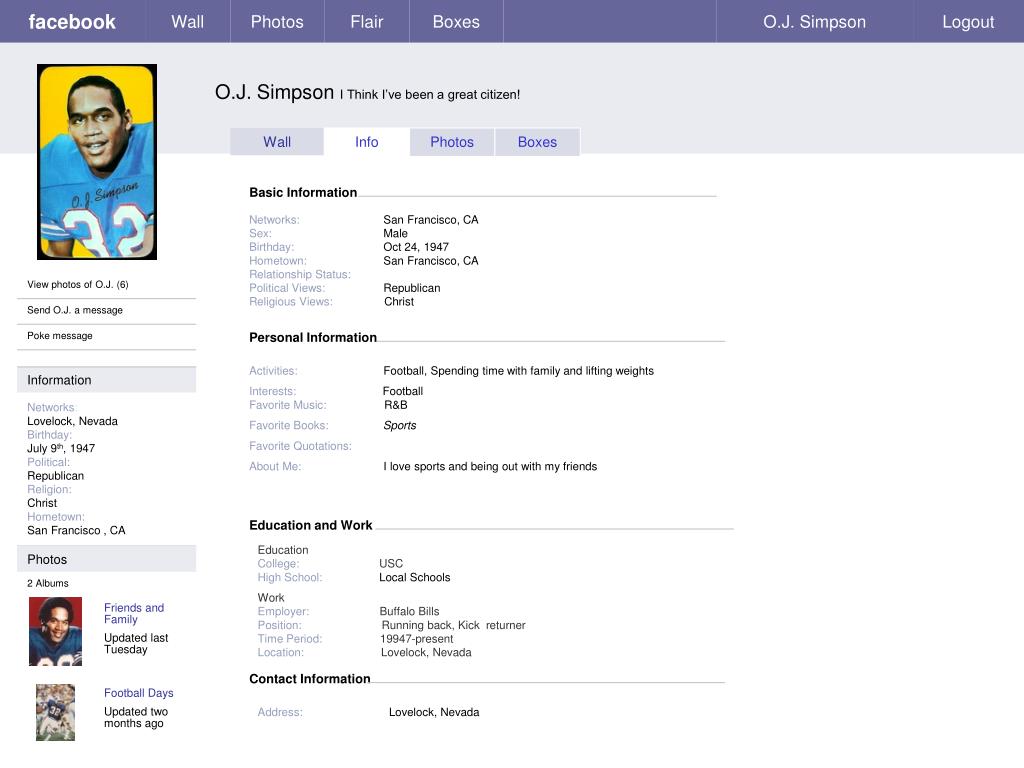Click the Friends and Family album thumbnail
The height and width of the screenshot is (768, 1024).
click(55, 630)
